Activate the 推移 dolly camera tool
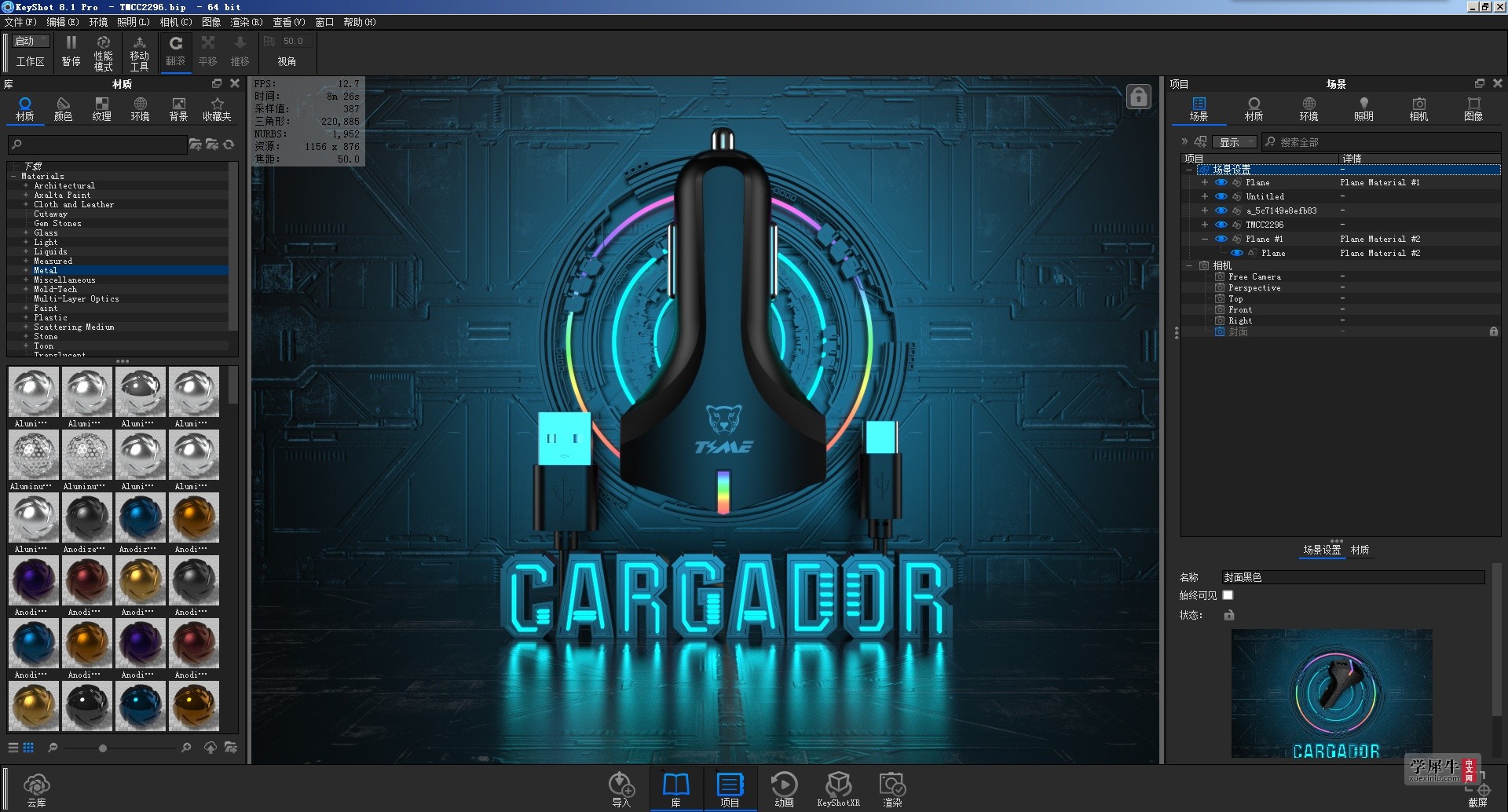This screenshot has height=812, width=1508. [240, 51]
